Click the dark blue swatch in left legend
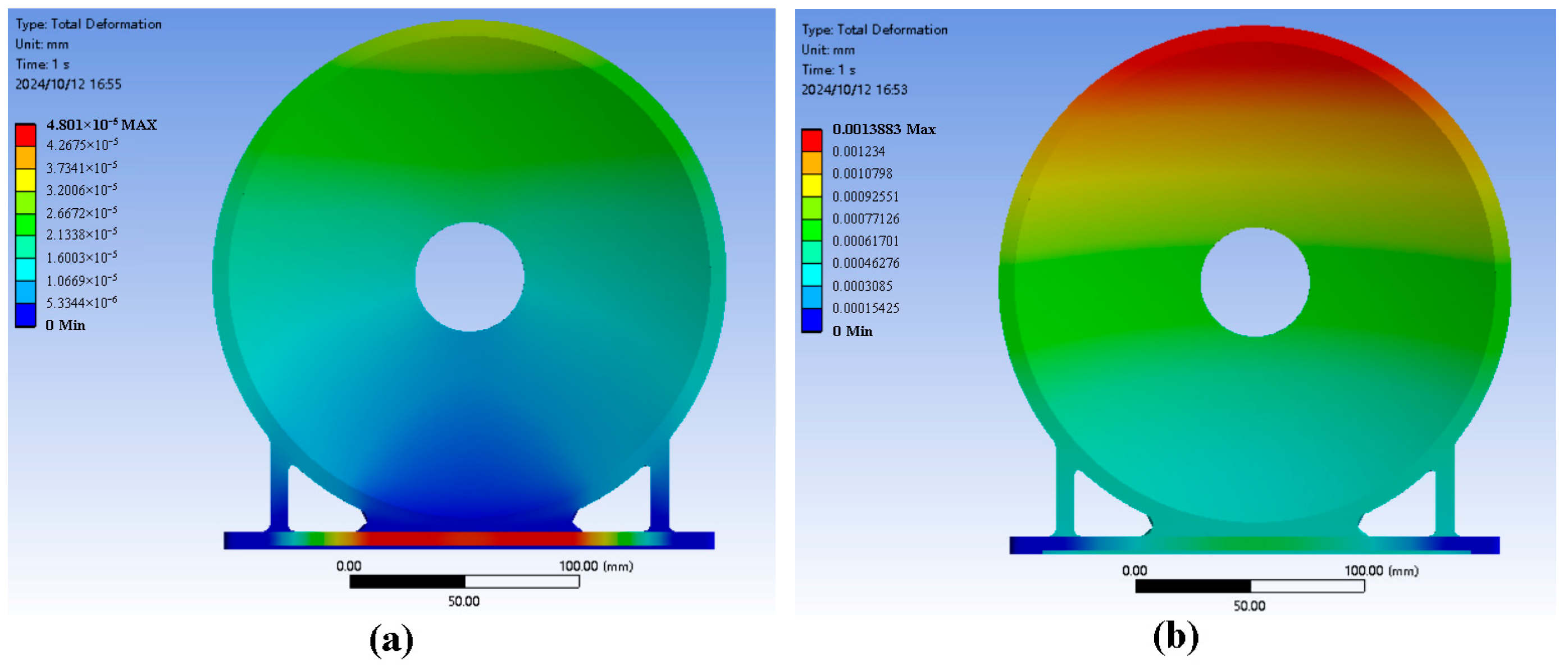Viewport: 1568px width, 669px height. (25, 314)
